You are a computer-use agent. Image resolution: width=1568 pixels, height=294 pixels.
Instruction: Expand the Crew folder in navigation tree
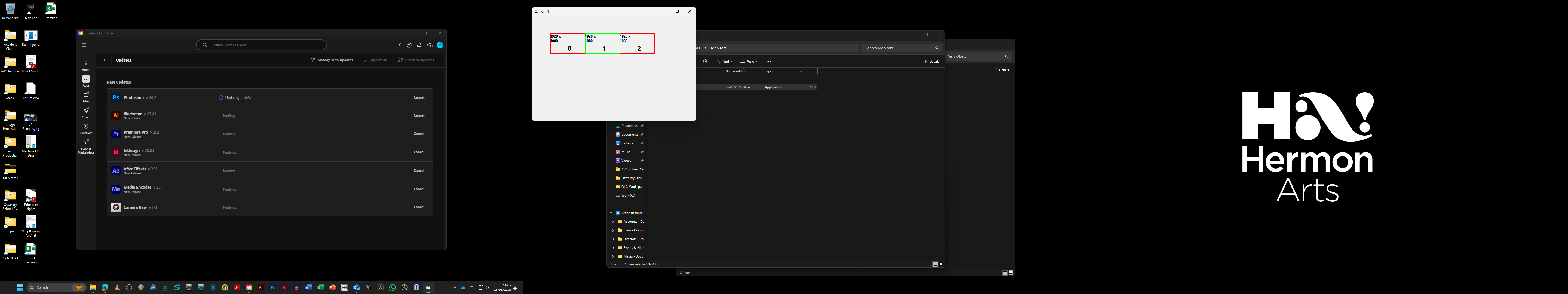614,231
